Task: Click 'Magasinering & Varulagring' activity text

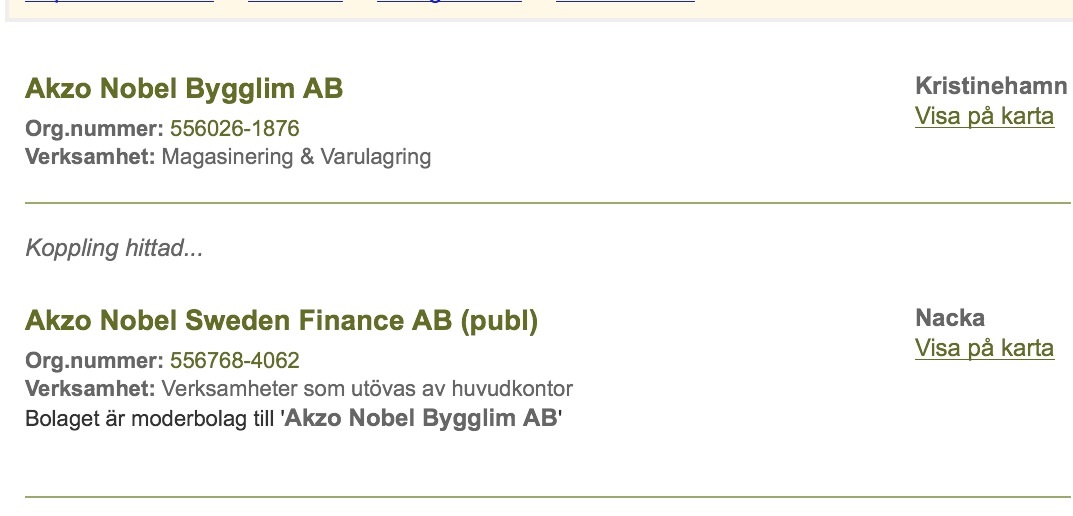Action: click(x=296, y=157)
